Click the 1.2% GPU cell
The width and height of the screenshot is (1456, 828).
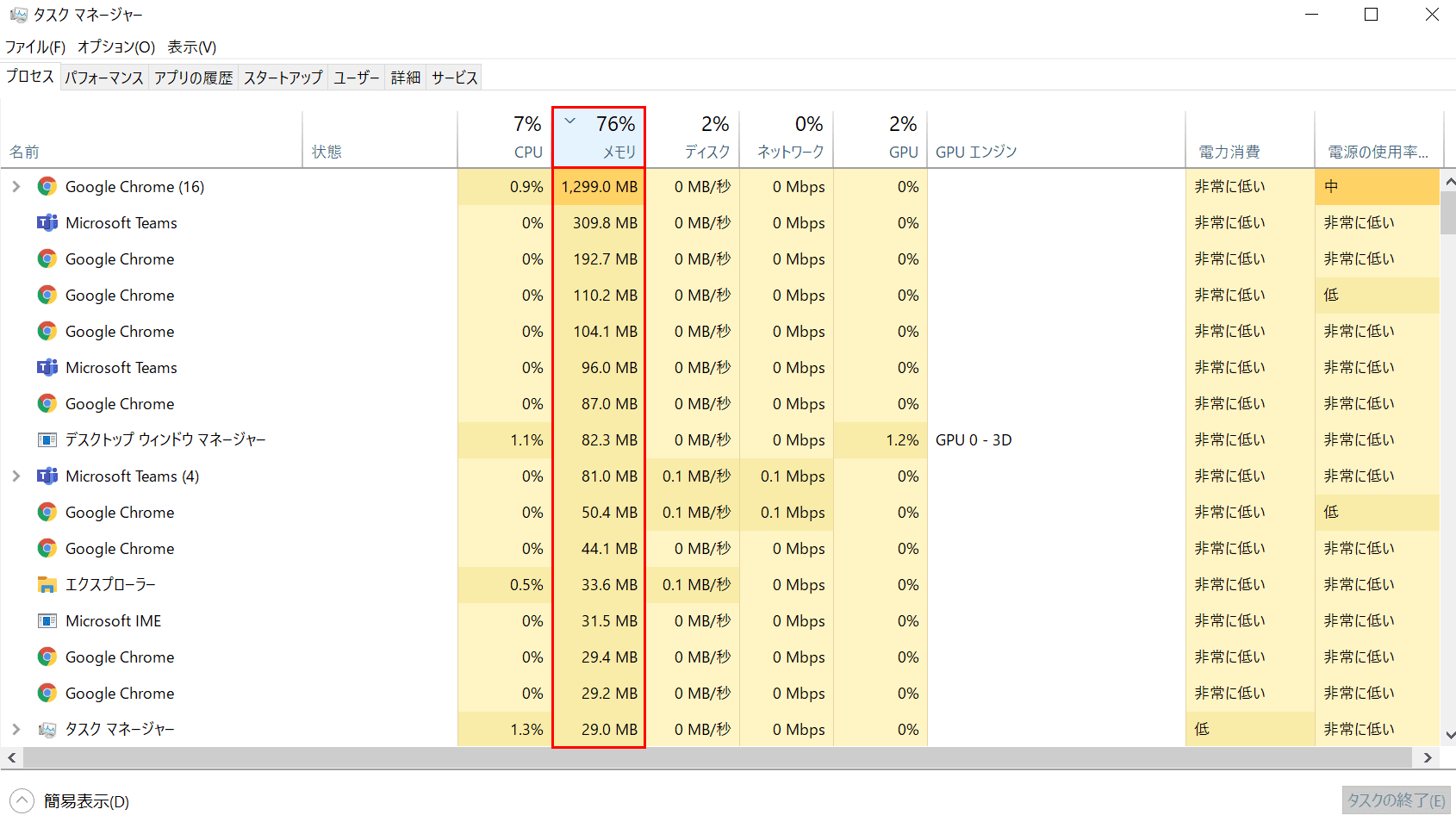coord(880,440)
